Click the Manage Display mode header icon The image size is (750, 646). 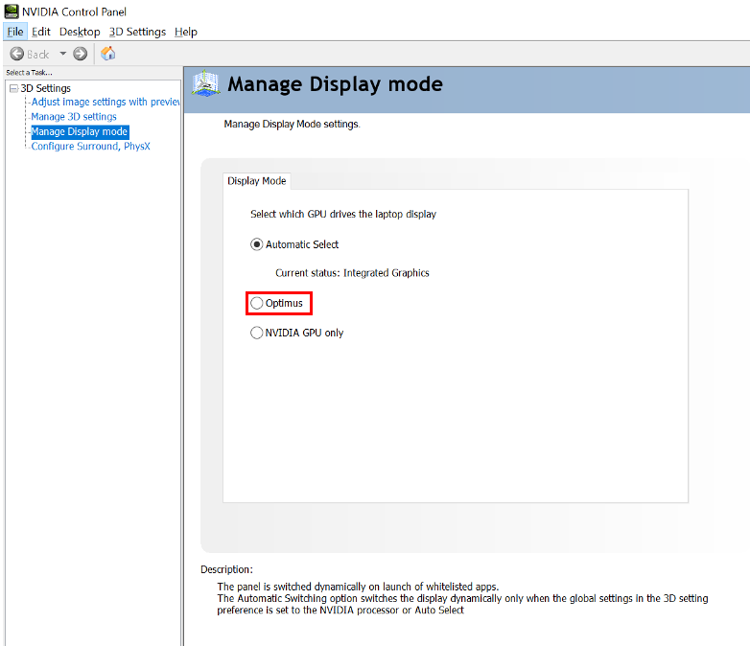click(x=205, y=84)
